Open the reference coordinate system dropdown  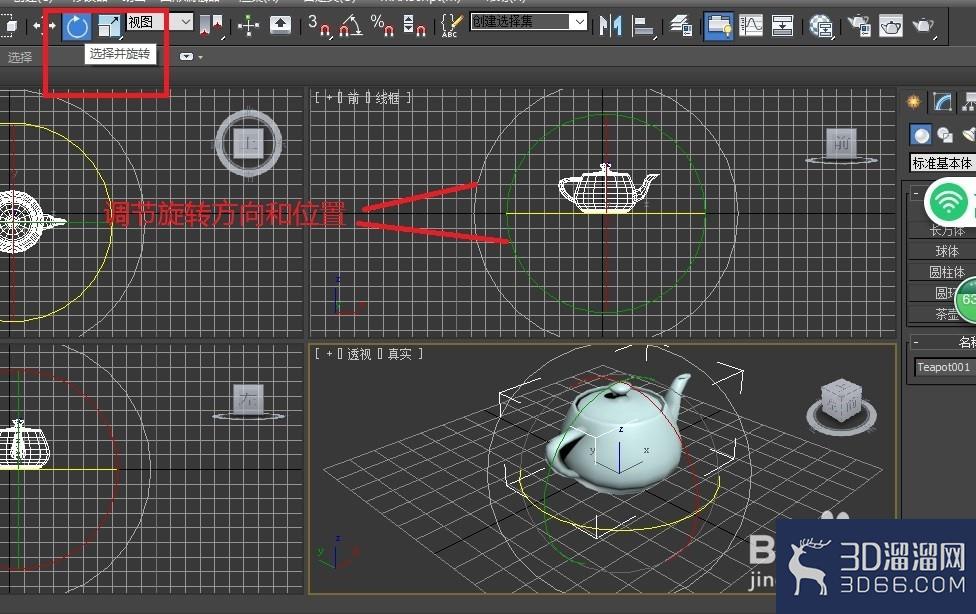[160, 22]
